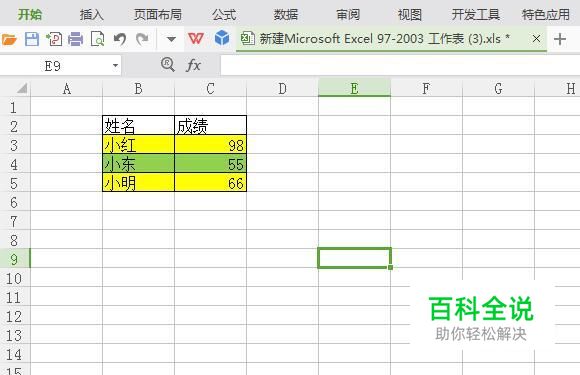Click into the formula bar input

pyautogui.click(x=400, y=65)
